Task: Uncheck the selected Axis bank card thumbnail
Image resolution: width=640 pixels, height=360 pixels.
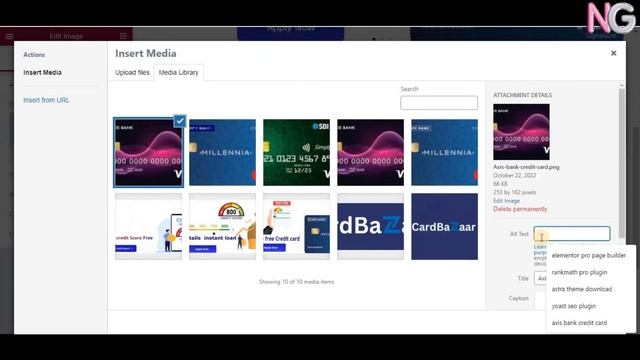Action: click(180, 121)
